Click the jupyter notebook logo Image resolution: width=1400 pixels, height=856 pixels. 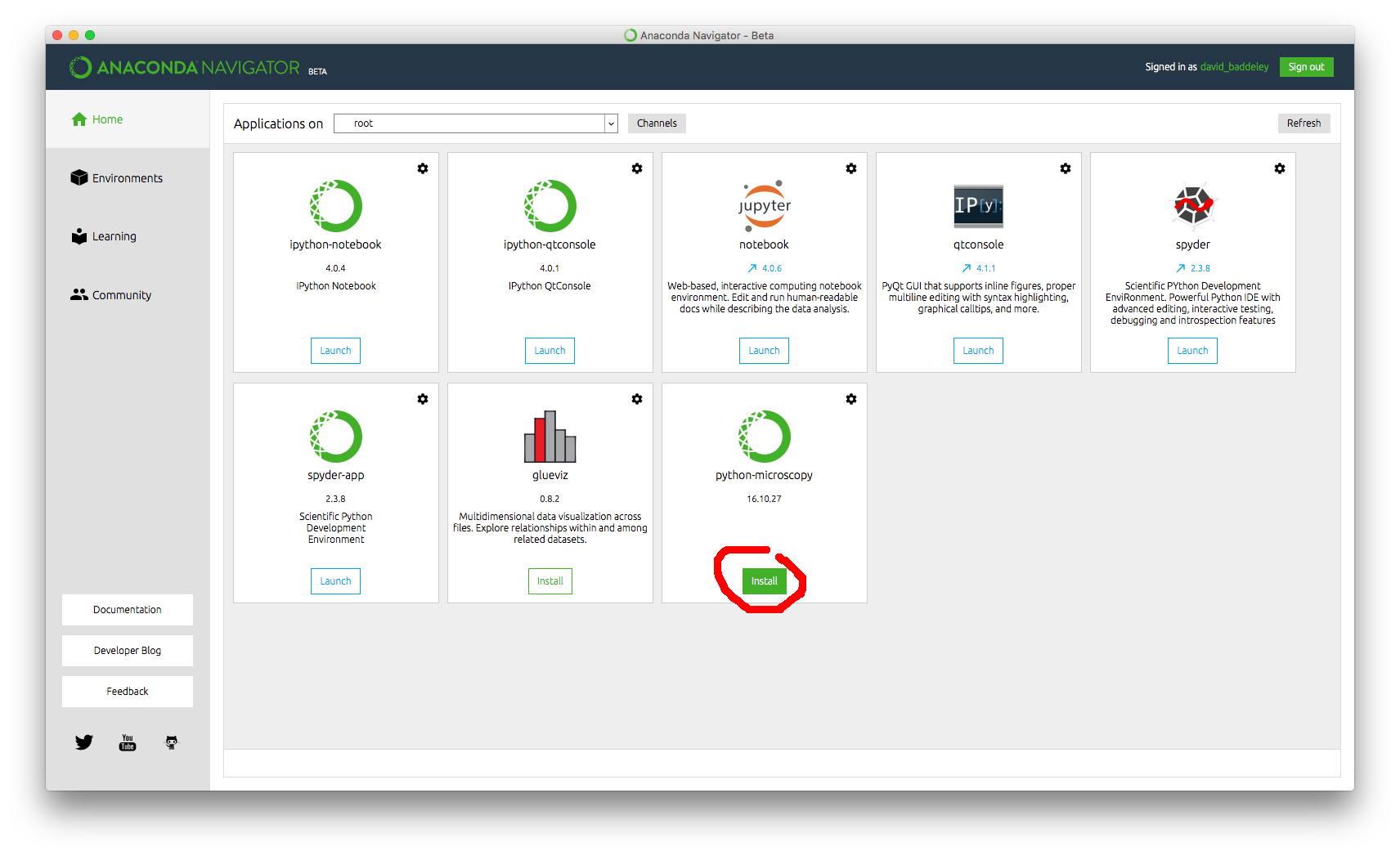(x=765, y=206)
